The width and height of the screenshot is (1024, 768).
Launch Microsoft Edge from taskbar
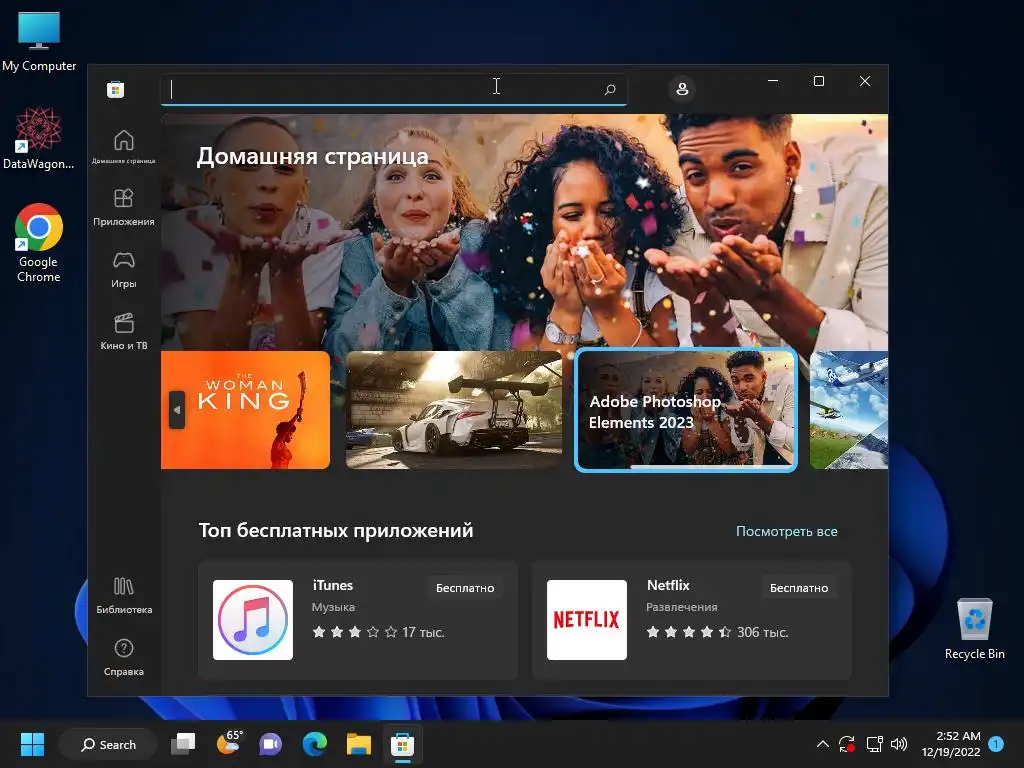[315, 744]
